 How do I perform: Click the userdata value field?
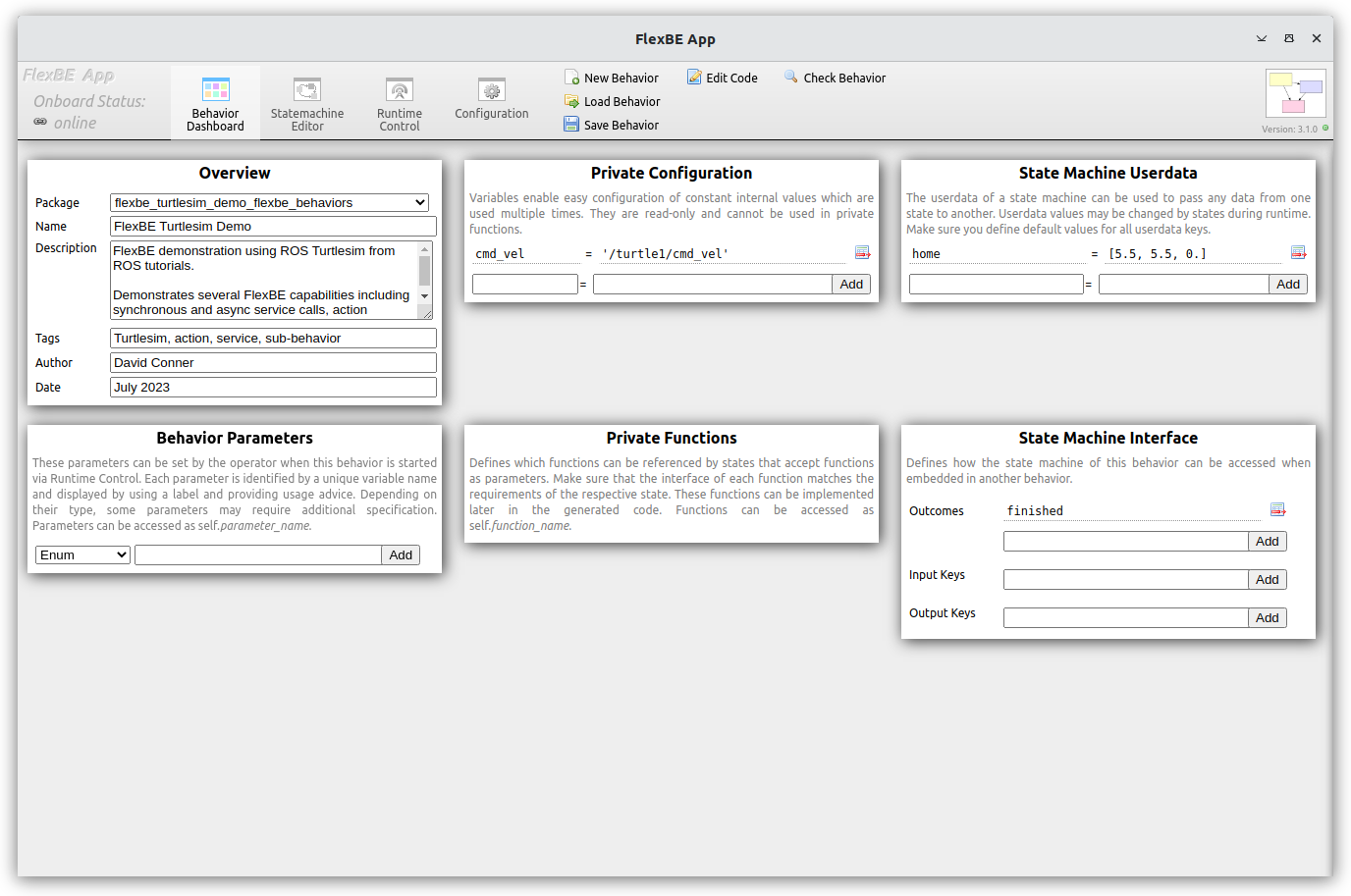1184,284
